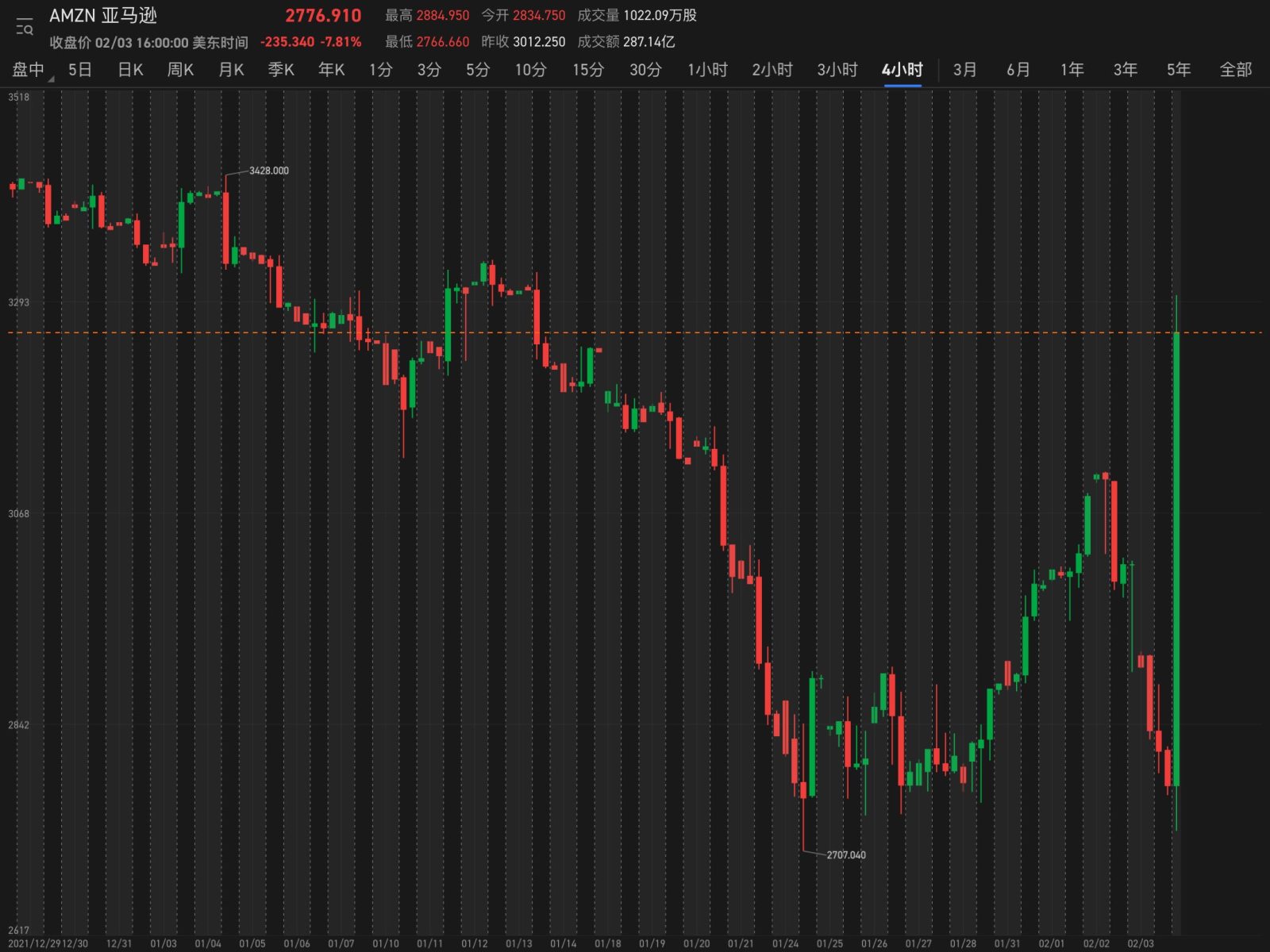Set the range to 1年
The height and width of the screenshot is (952, 1270).
(x=1072, y=70)
